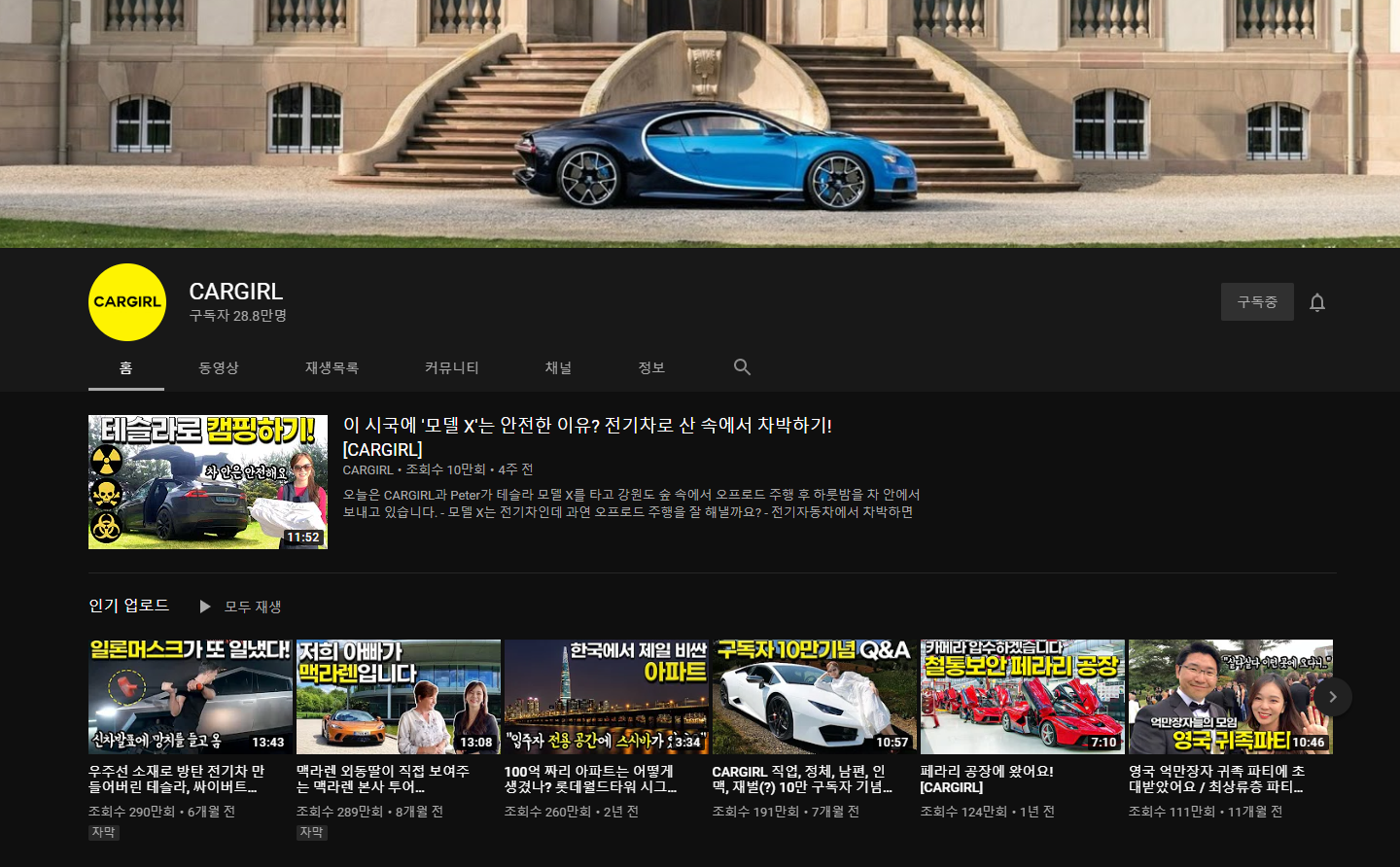Screen dimensions: 1400x867
Task: Click title 우주선 소재로 방탄 전기차
Action: (x=177, y=779)
